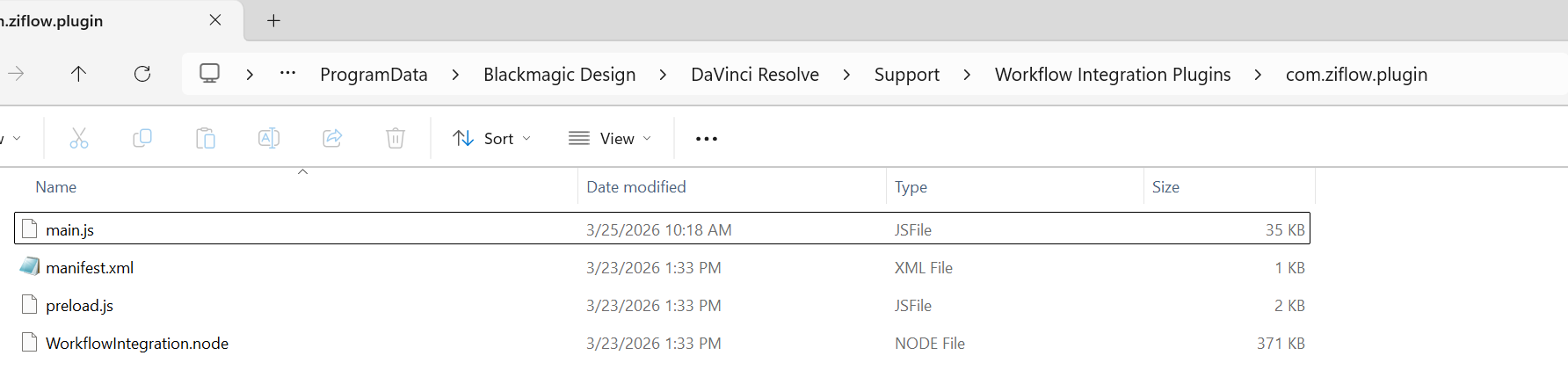Share the selected file
The height and width of the screenshot is (370, 1568).
pos(332,138)
